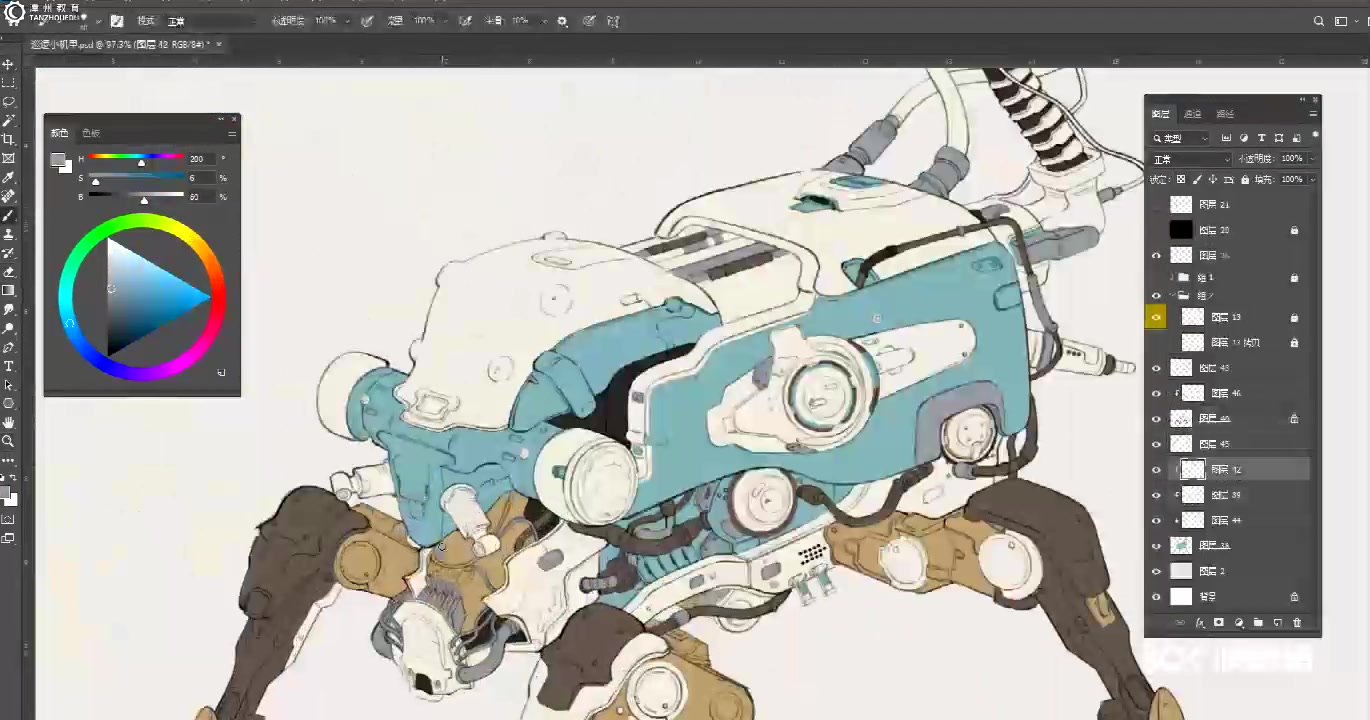This screenshot has width=1370, height=720.
Task: Select the Crop tool
Action: (8, 140)
